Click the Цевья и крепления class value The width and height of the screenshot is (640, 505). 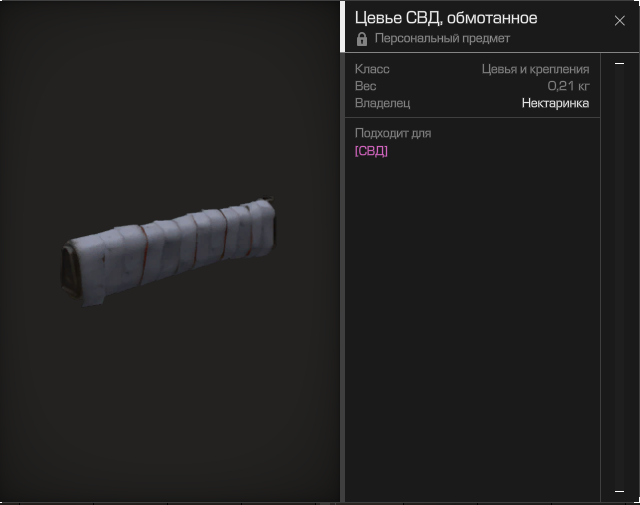pos(536,69)
